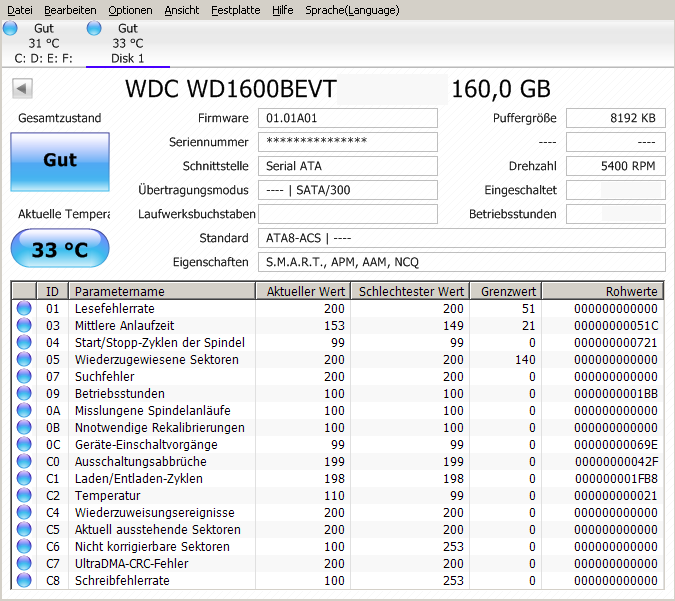Click status icon for Start/Stopp-Zyklen der Spindel
Screen dimensions: 675x601
(x=24, y=342)
